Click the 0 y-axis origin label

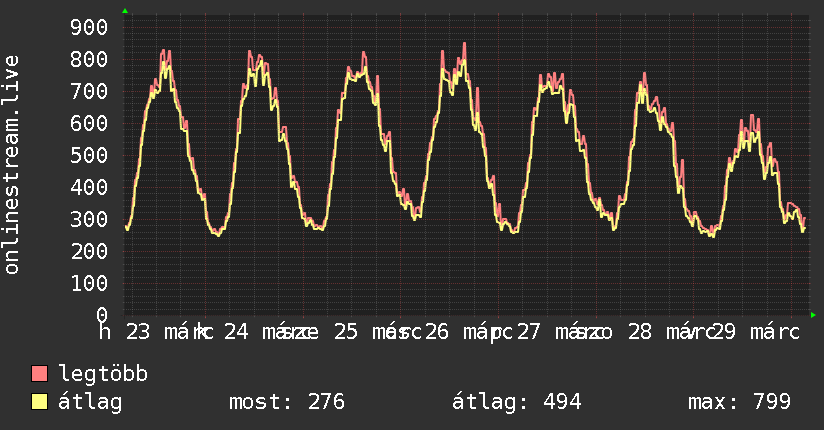tap(102, 315)
